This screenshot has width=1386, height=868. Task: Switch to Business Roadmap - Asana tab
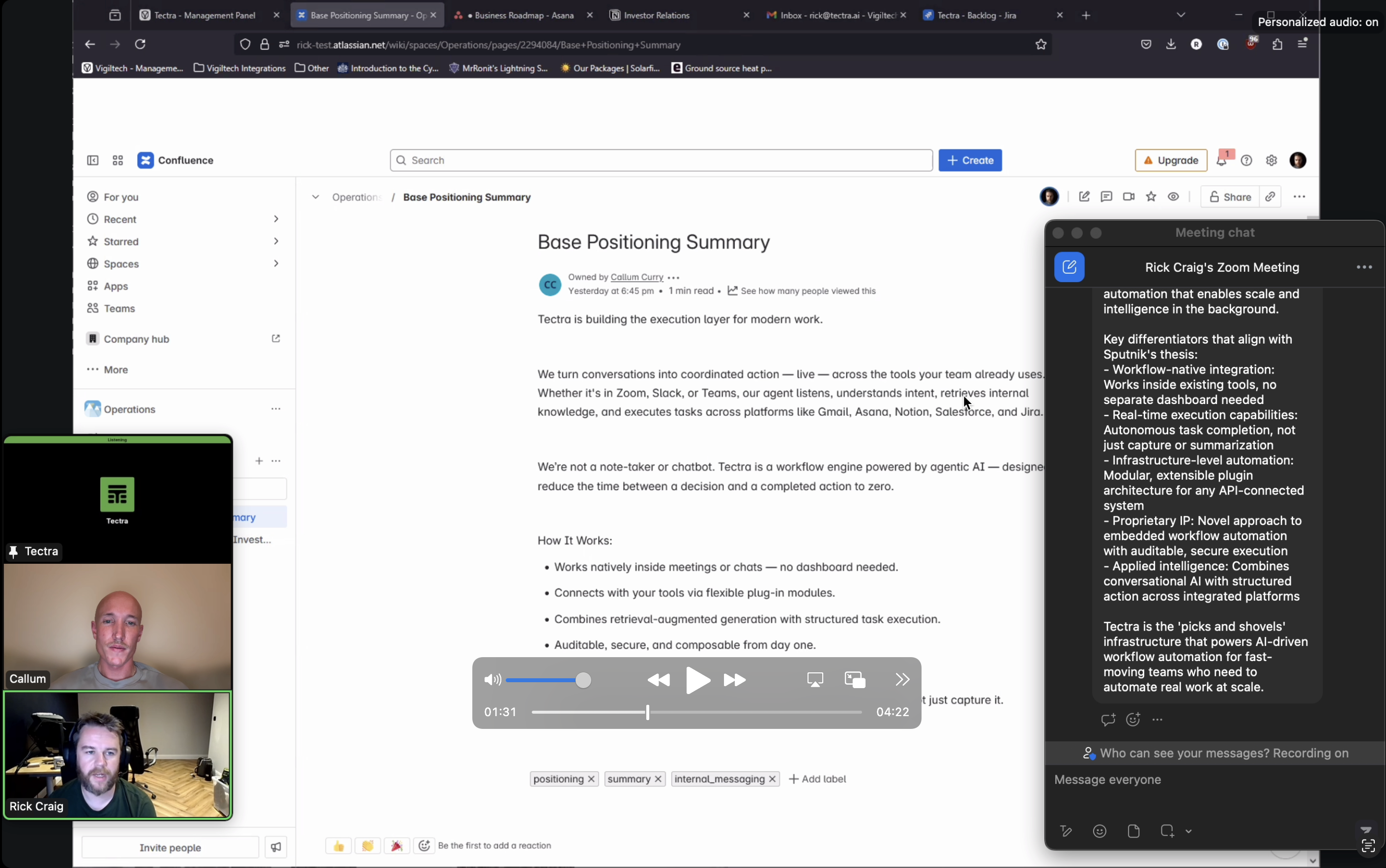pyautogui.click(x=523, y=16)
